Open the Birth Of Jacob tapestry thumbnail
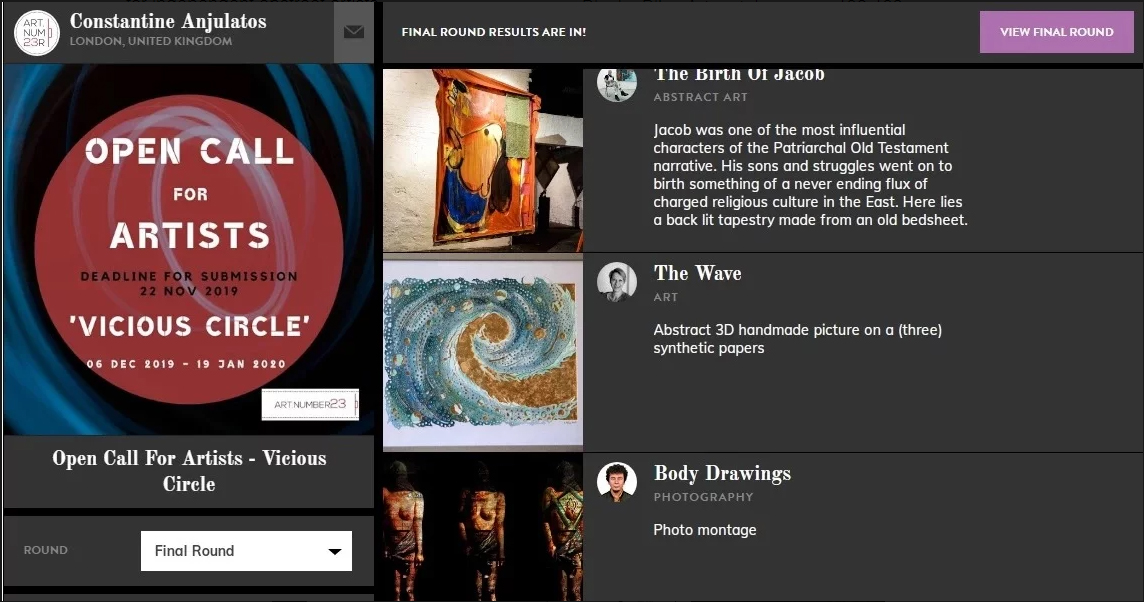Image resolution: width=1144 pixels, height=602 pixels. point(483,160)
